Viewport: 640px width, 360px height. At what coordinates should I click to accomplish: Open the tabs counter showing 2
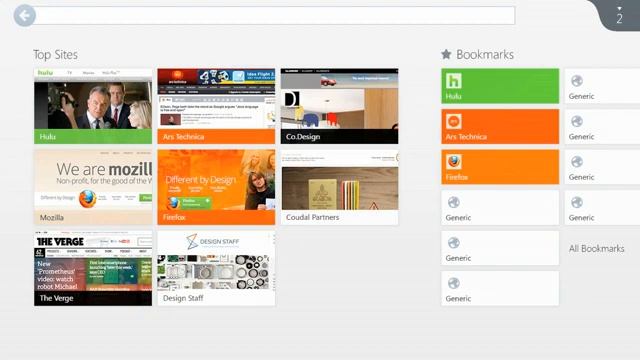[619, 17]
